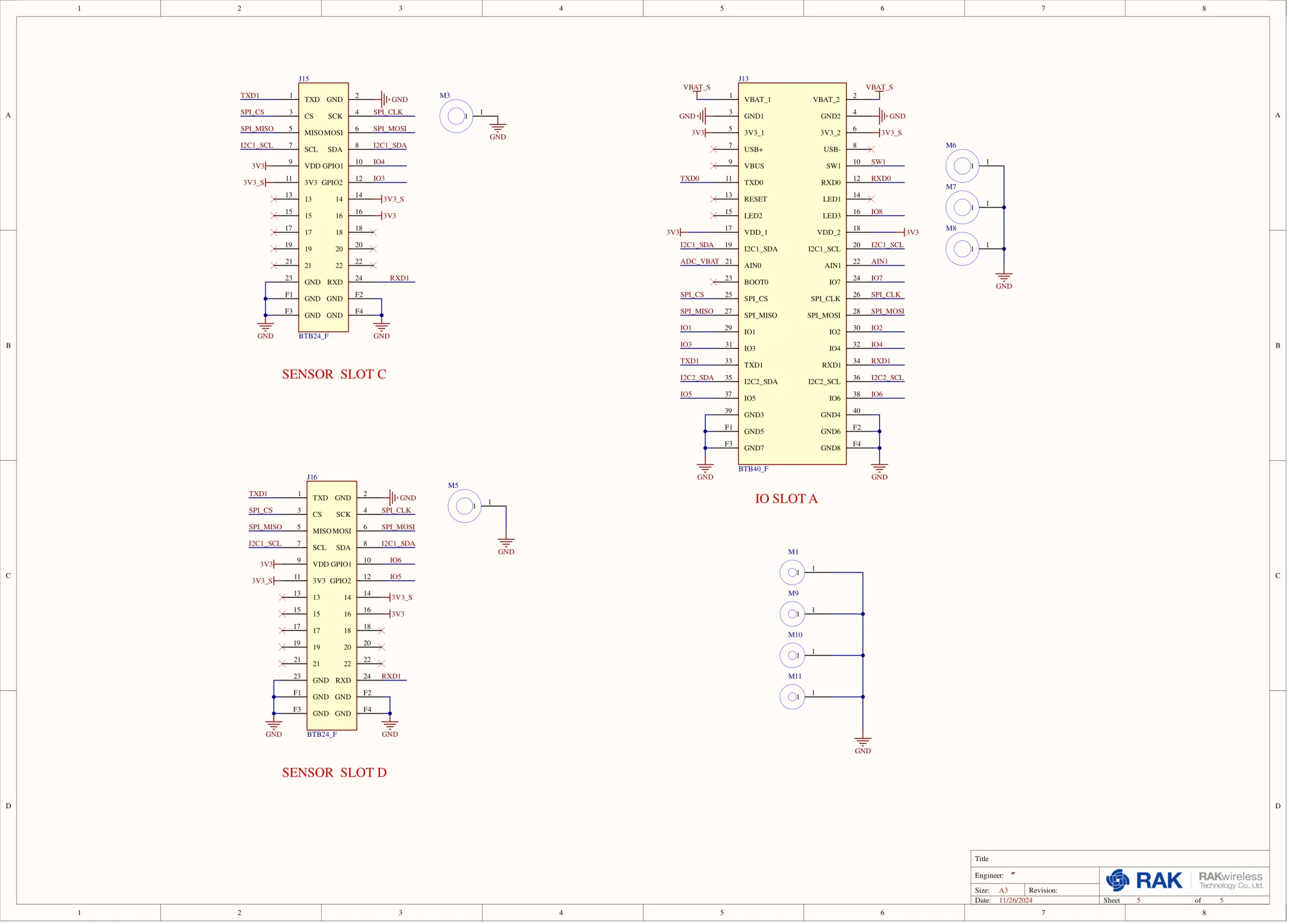Select IO6 net label on J16 pin 10

click(x=395, y=561)
